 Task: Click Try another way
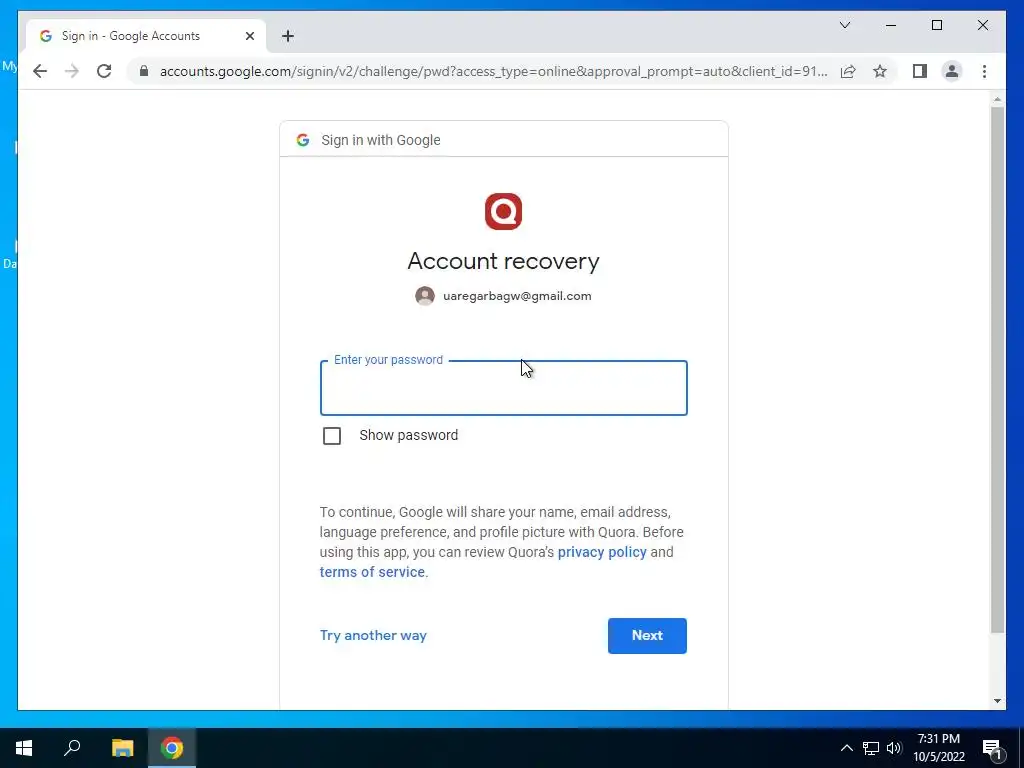(x=373, y=635)
